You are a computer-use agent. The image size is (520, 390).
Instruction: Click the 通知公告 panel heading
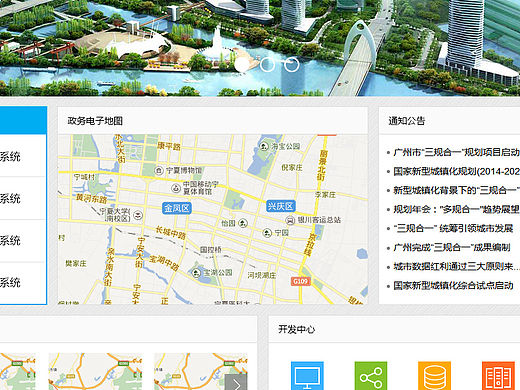[407, 121]
